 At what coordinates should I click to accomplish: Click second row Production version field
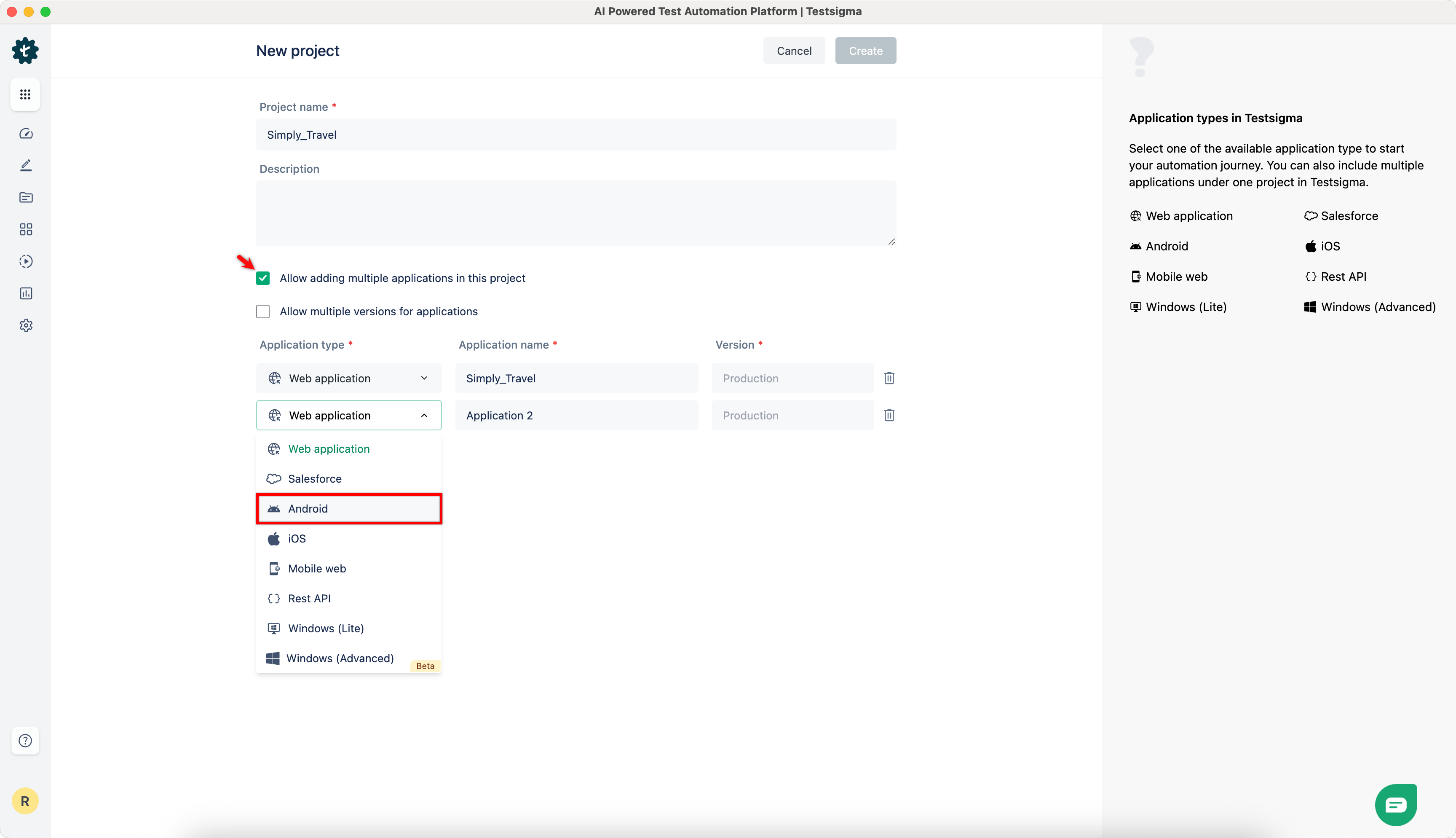[x=792, y=415]
